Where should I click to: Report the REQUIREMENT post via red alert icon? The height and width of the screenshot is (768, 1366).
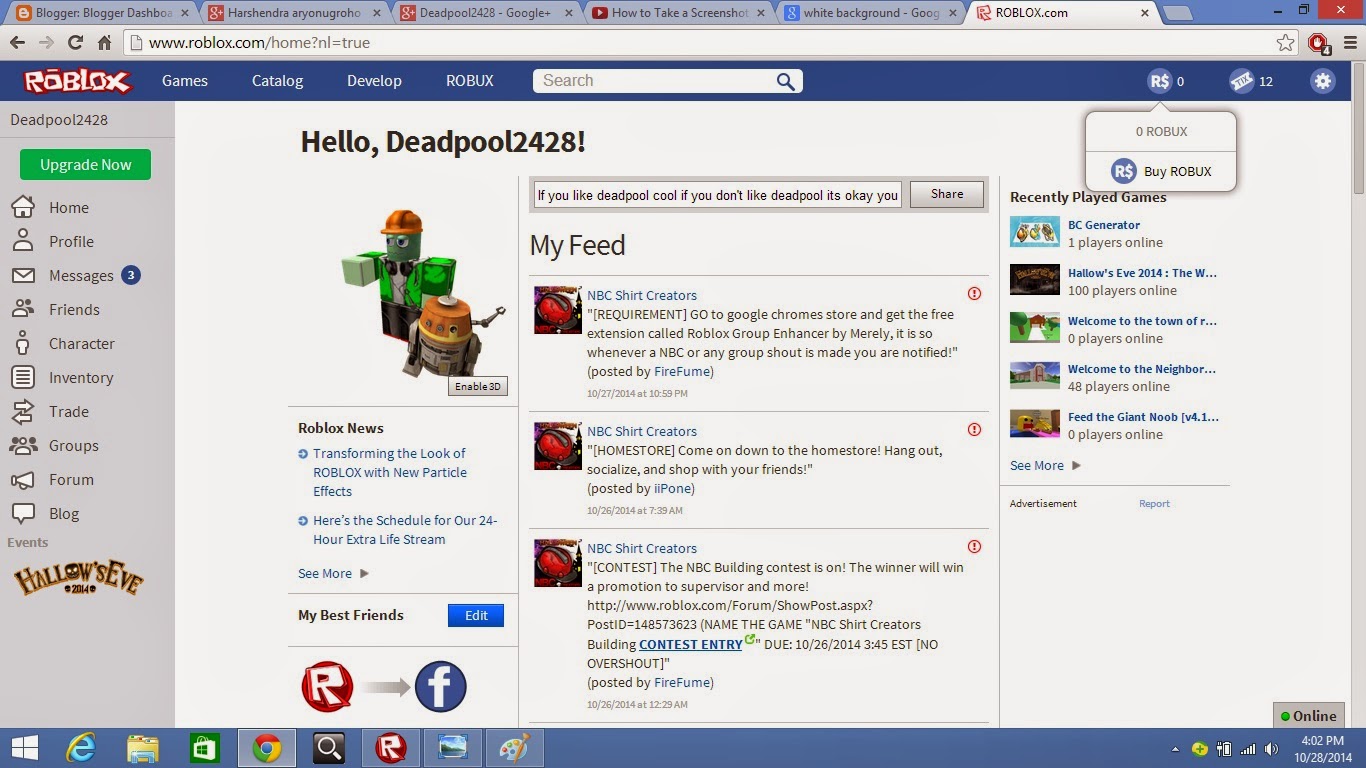(x=974, y=294)
